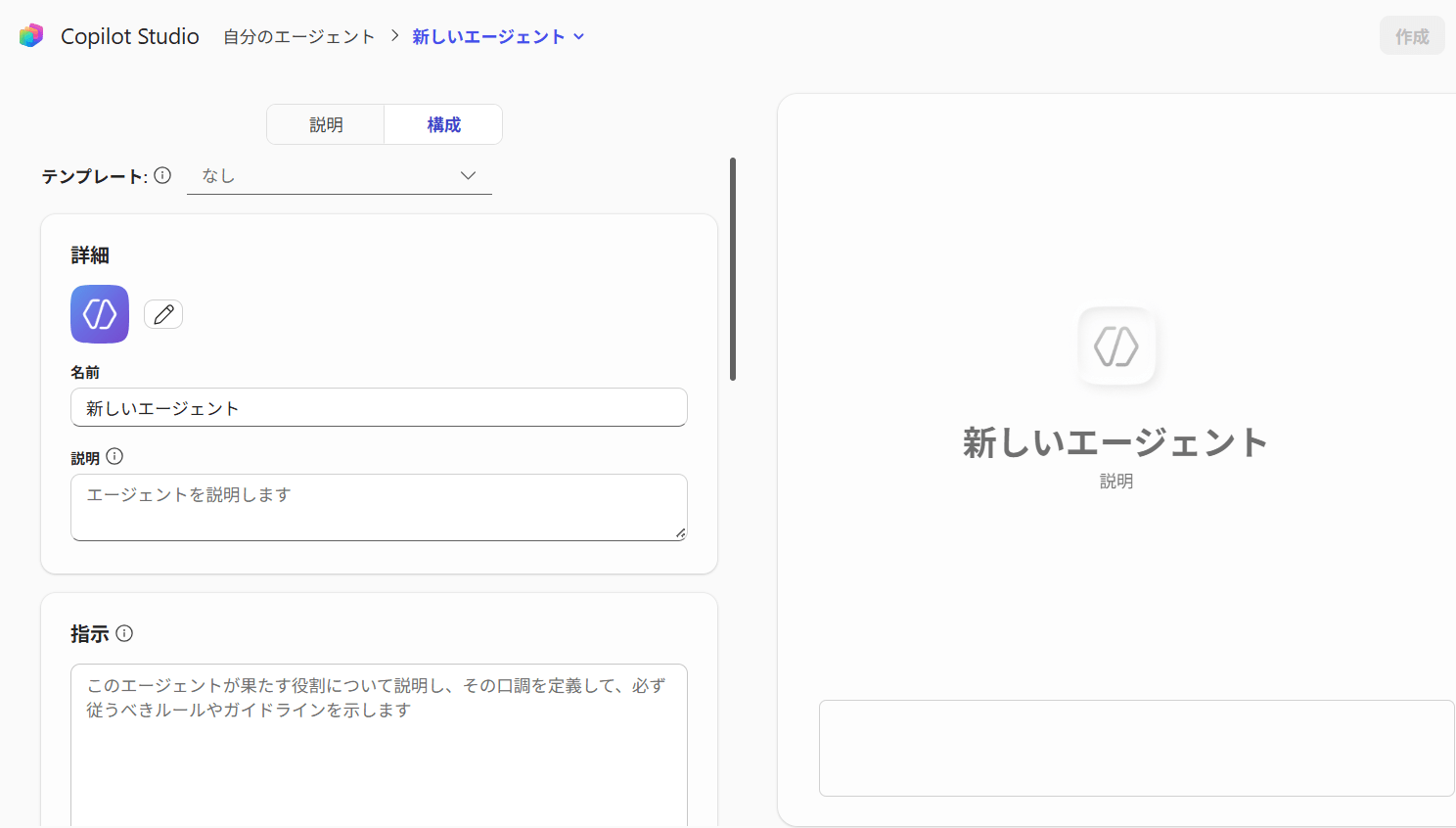The height and width of the screenshot is (828, 1456).
Task: Switch to the 説明 tab
Action: tap(326, 124)
